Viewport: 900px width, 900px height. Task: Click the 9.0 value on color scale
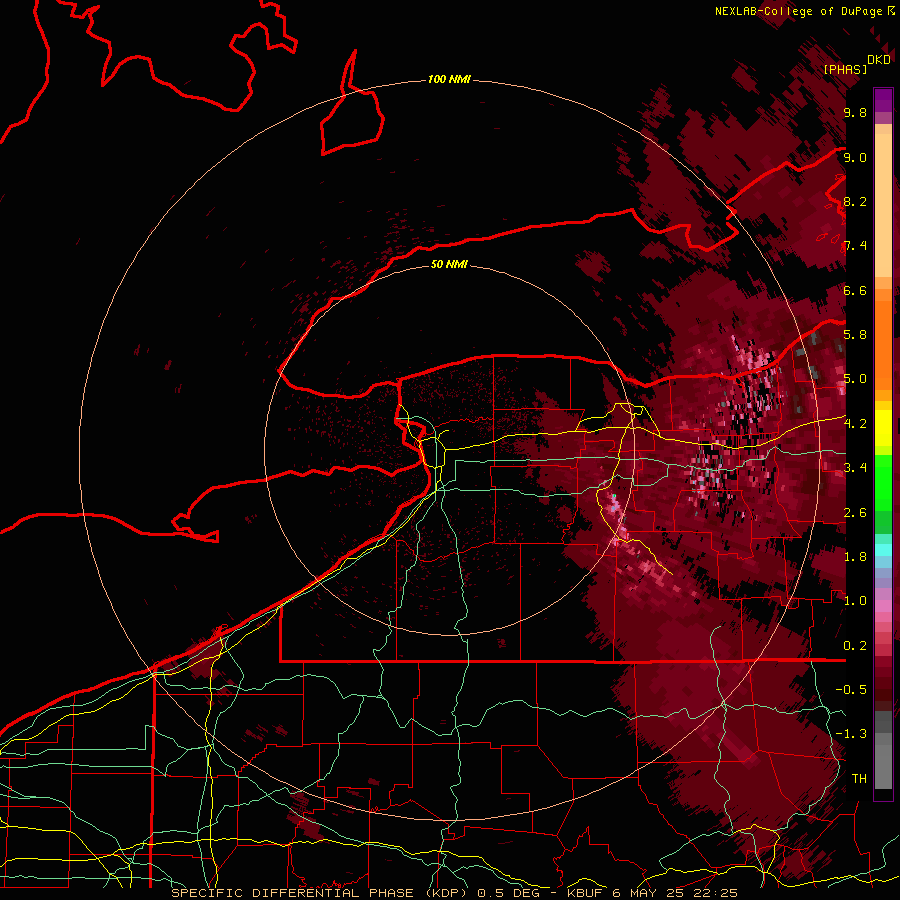(855, 157)
